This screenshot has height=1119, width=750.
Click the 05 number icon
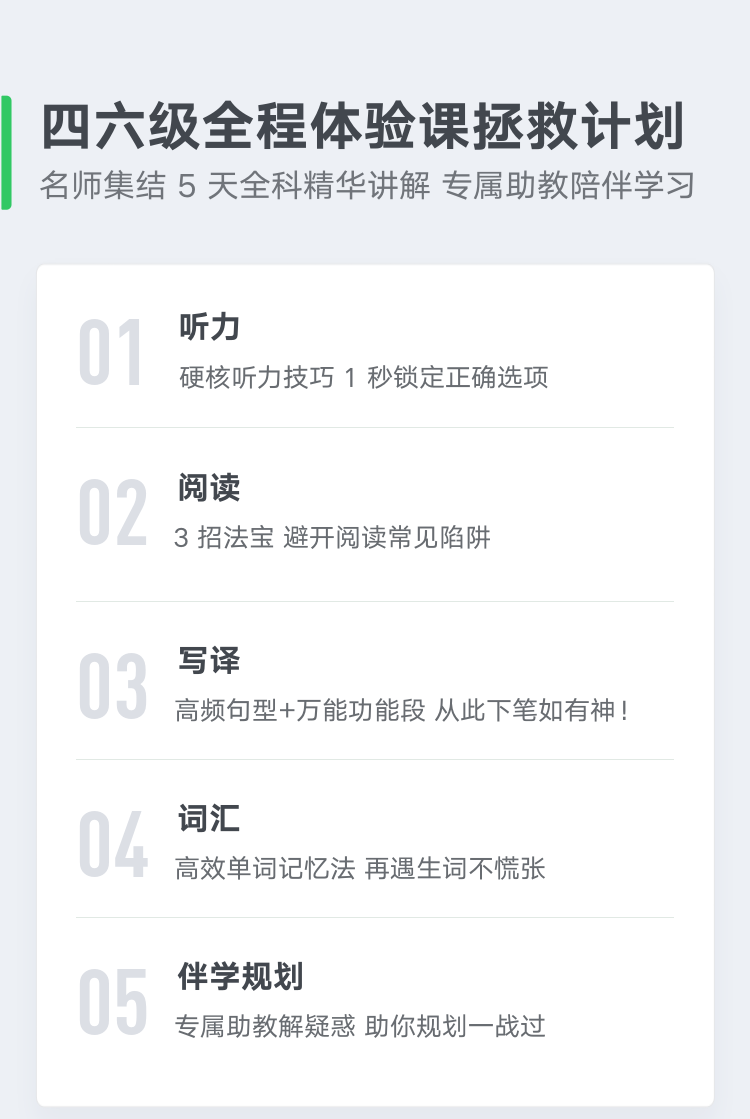click(113, 1002)
